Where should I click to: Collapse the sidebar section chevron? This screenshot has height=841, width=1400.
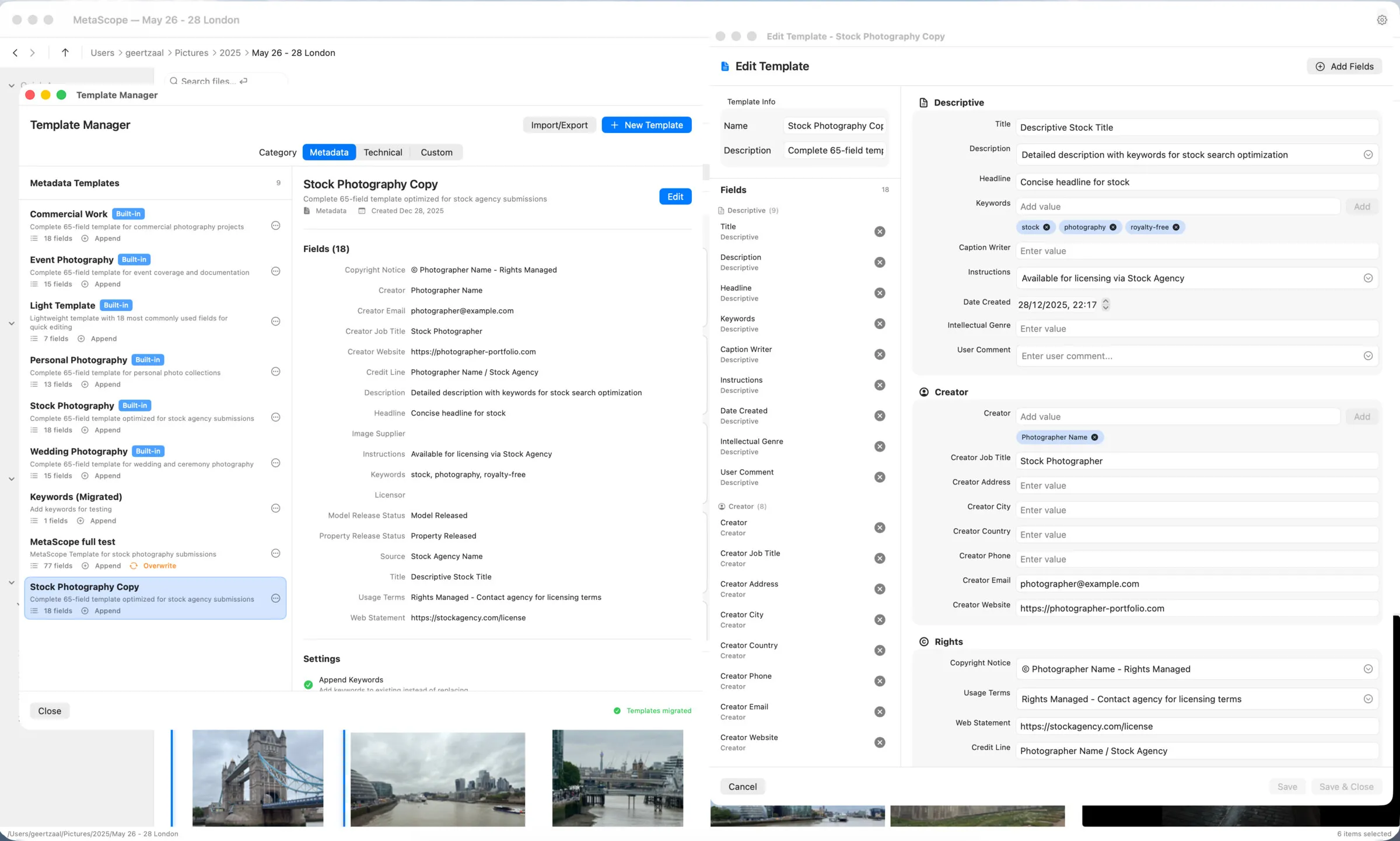11,85
